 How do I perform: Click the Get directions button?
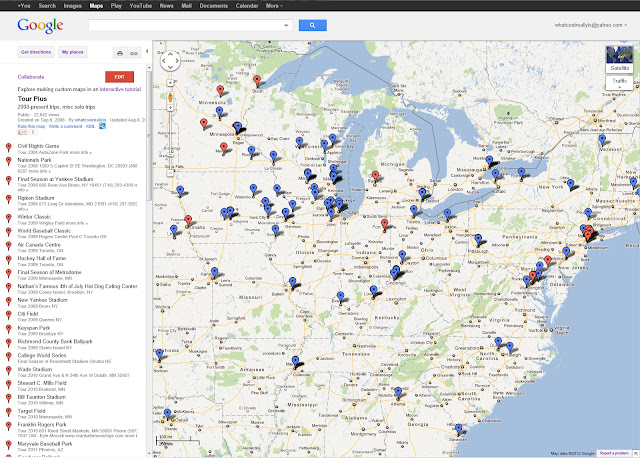coord(36,52)
